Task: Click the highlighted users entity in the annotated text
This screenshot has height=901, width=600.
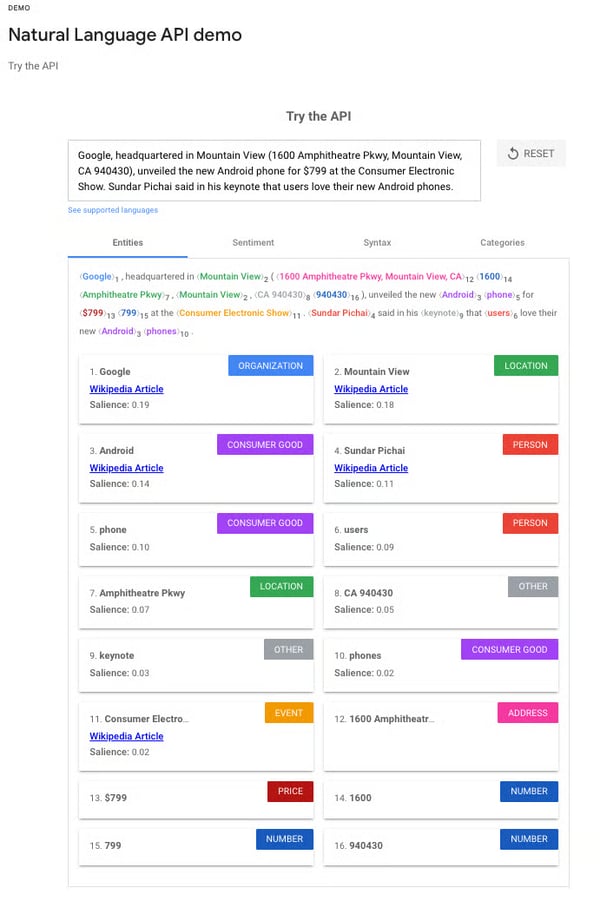Action: pyautogui.click(x=498, y=313)
